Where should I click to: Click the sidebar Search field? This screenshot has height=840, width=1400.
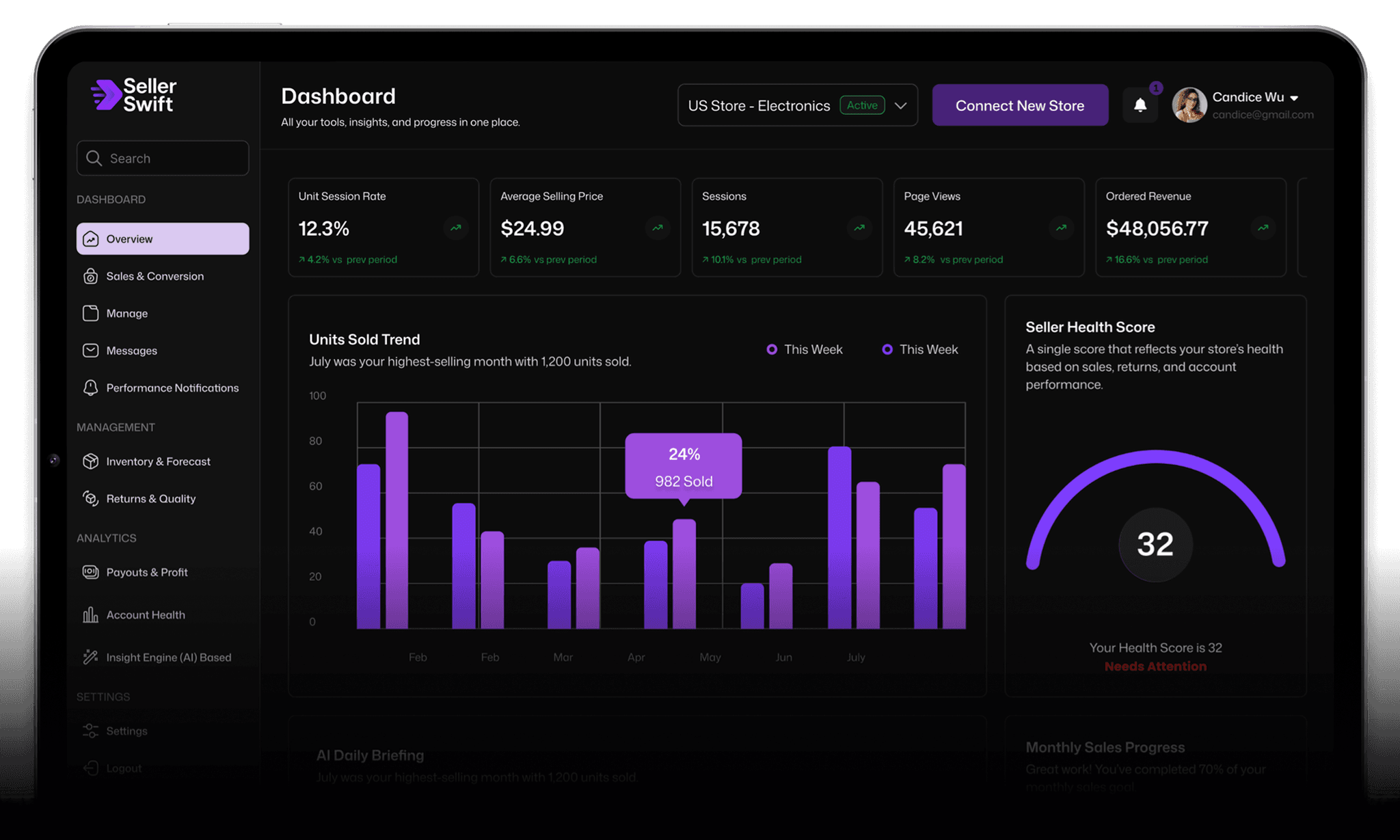point(163,158)
